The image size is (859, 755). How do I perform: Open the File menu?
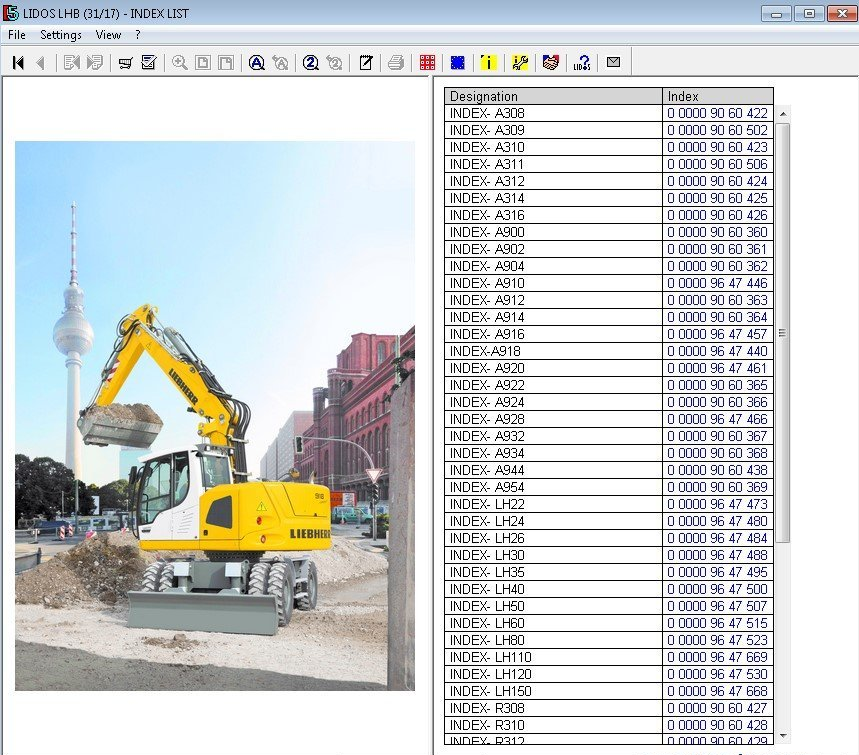(x=17, y=35)
